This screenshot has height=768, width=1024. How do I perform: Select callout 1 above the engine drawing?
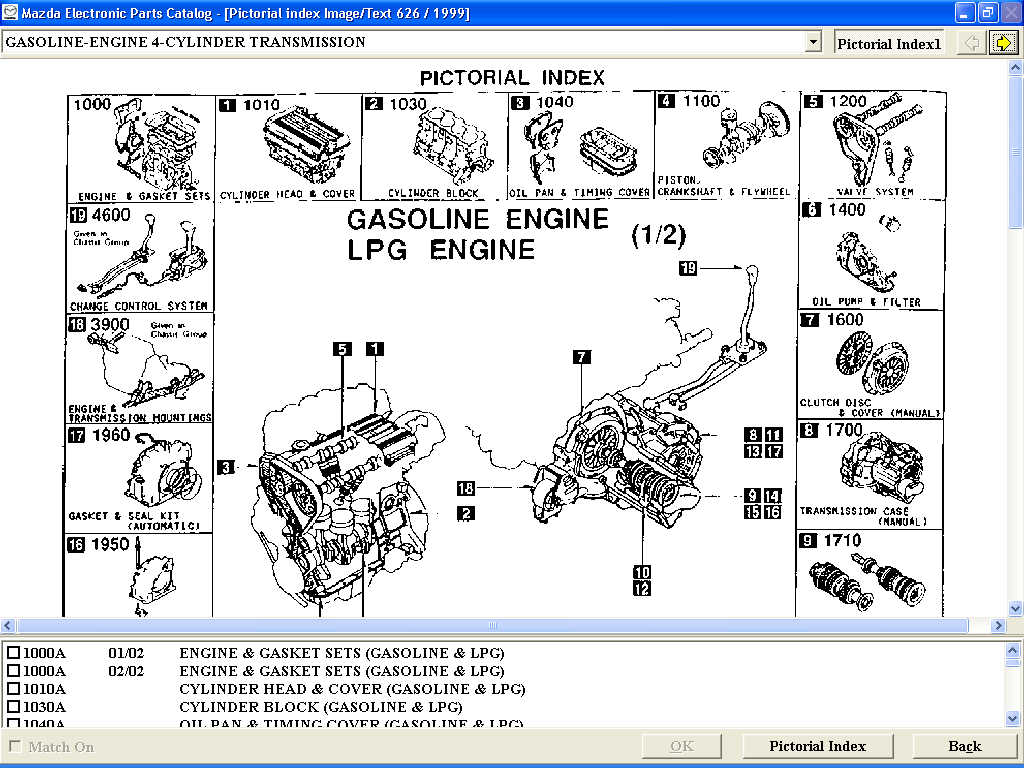pyautogui.click(x=375, y=349)
